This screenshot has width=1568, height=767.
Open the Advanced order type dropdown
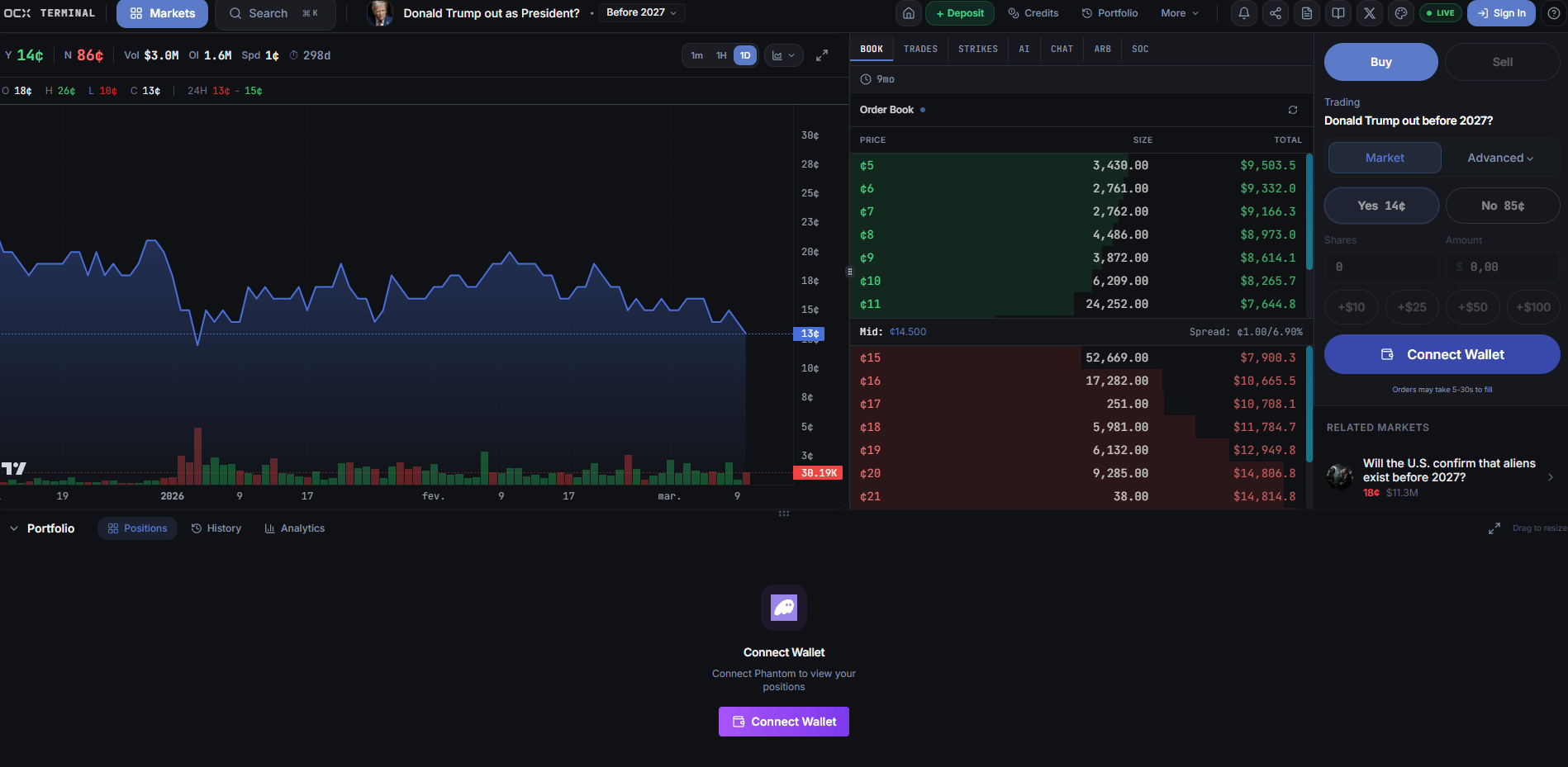[1500, 158]
